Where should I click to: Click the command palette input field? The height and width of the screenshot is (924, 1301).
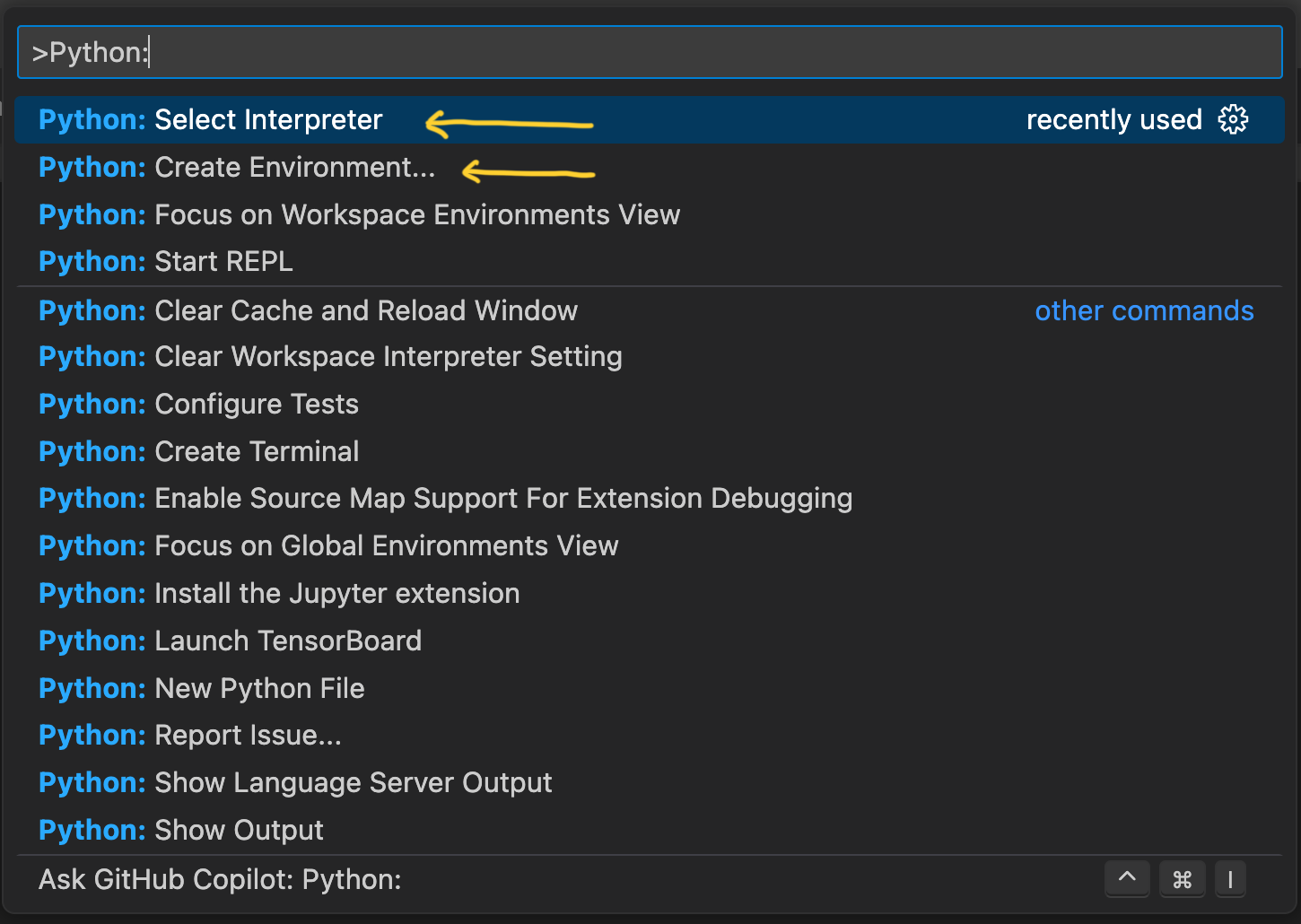[650, 52]
